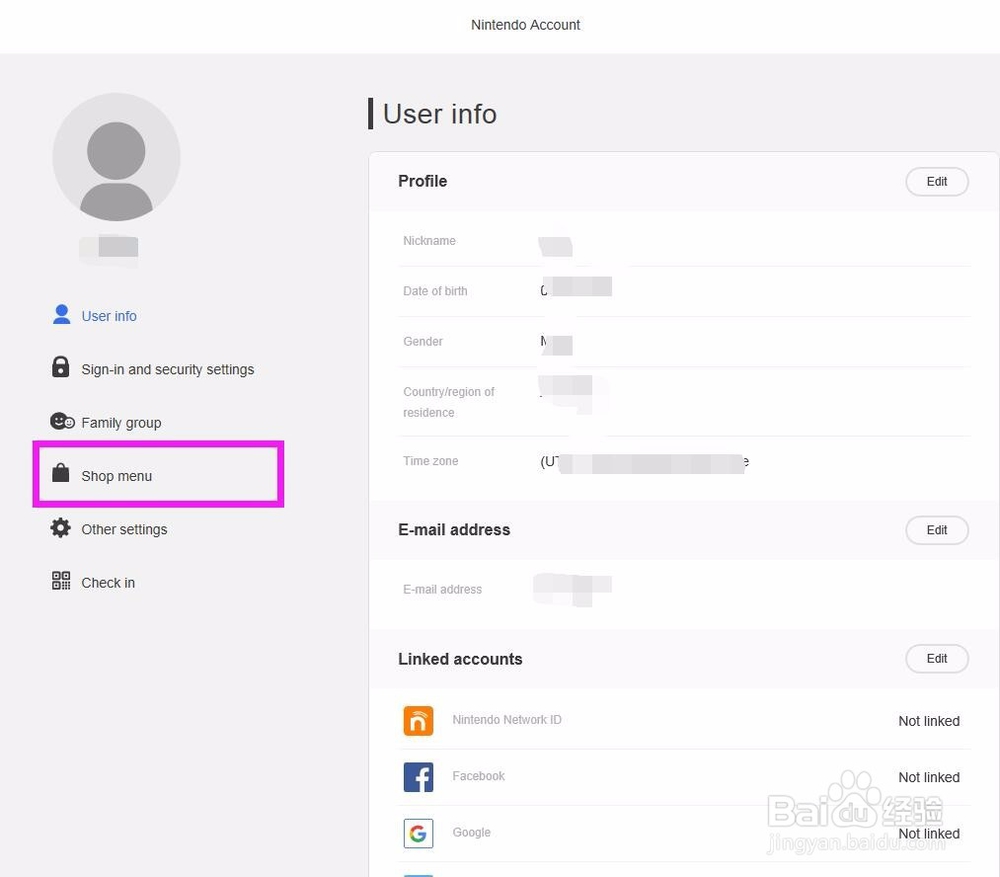The width and height of the screenshot is (1000, 877).
Task: Click the Facebook account label
Action: click(x=478, y=776)
